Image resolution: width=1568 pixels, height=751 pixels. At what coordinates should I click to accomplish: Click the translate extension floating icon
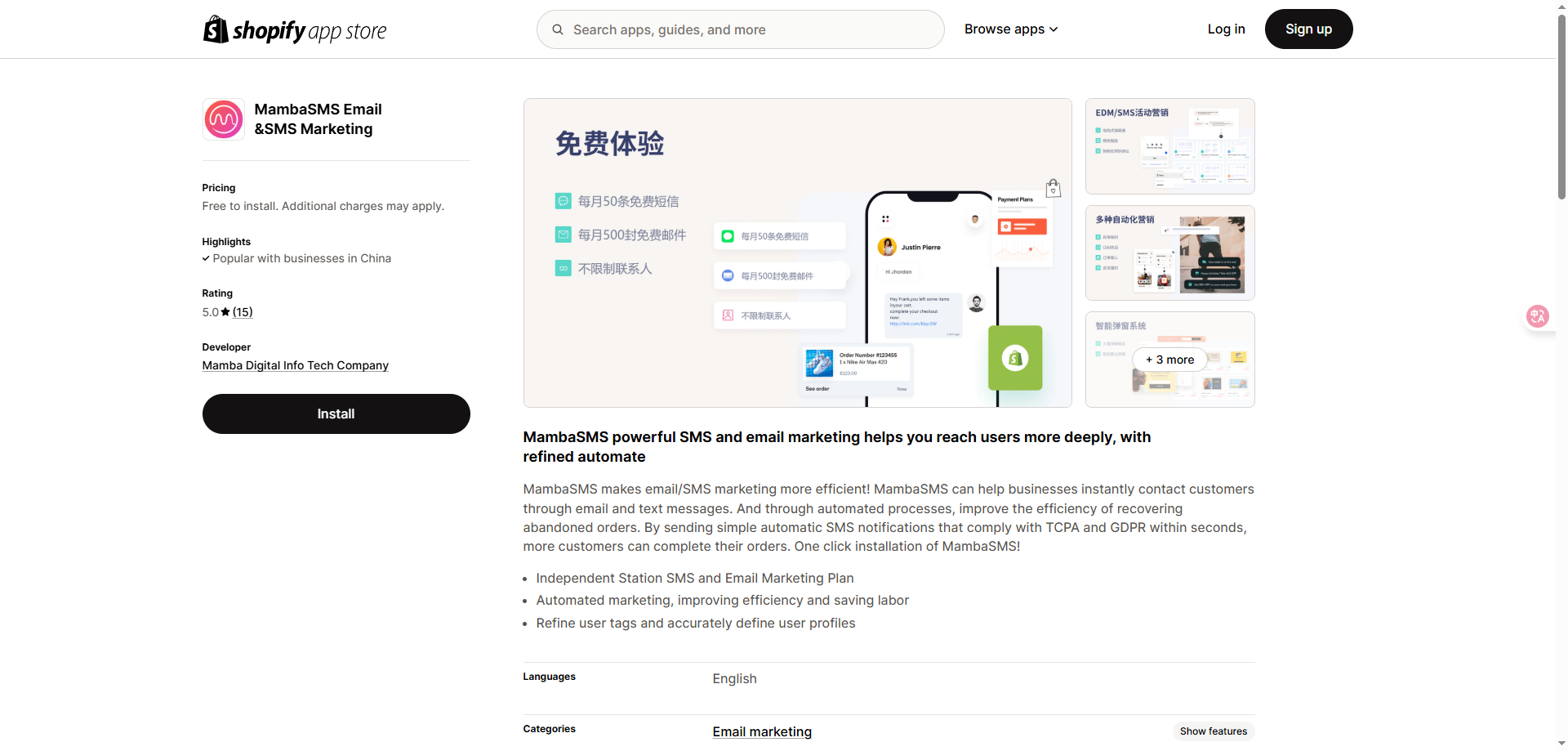(1538, 316)
